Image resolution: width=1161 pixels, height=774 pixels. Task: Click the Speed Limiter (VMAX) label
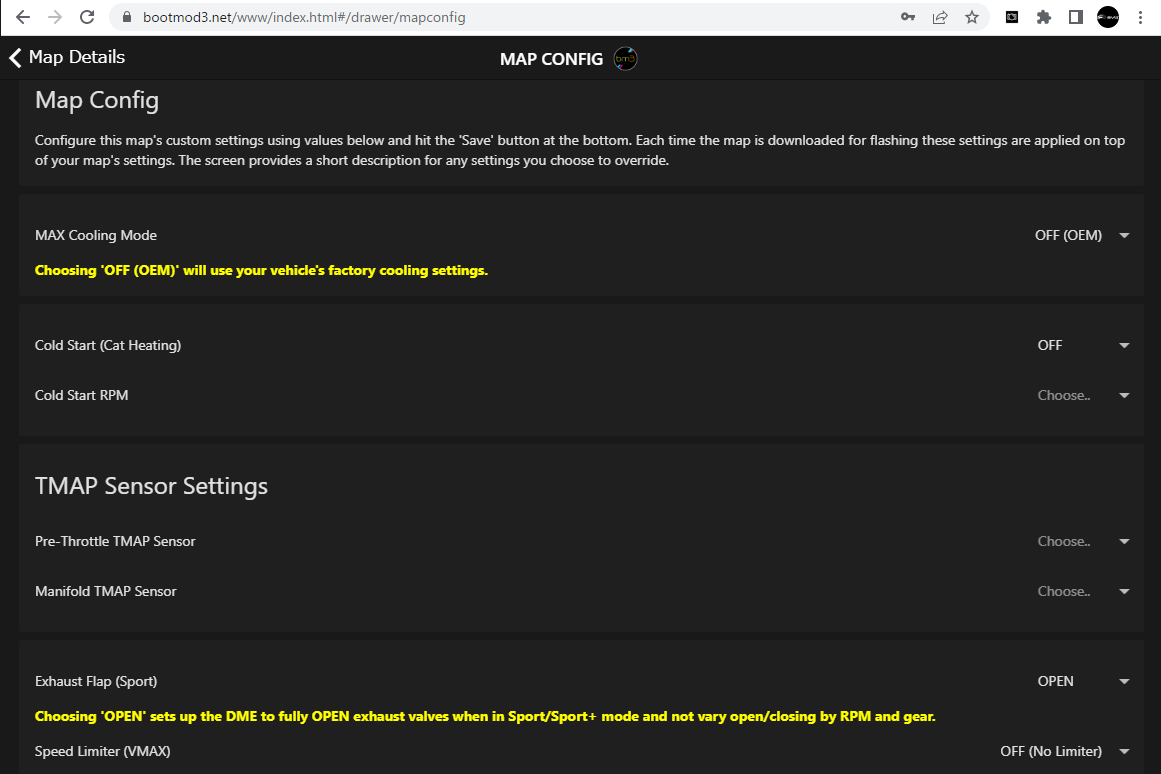102,752
